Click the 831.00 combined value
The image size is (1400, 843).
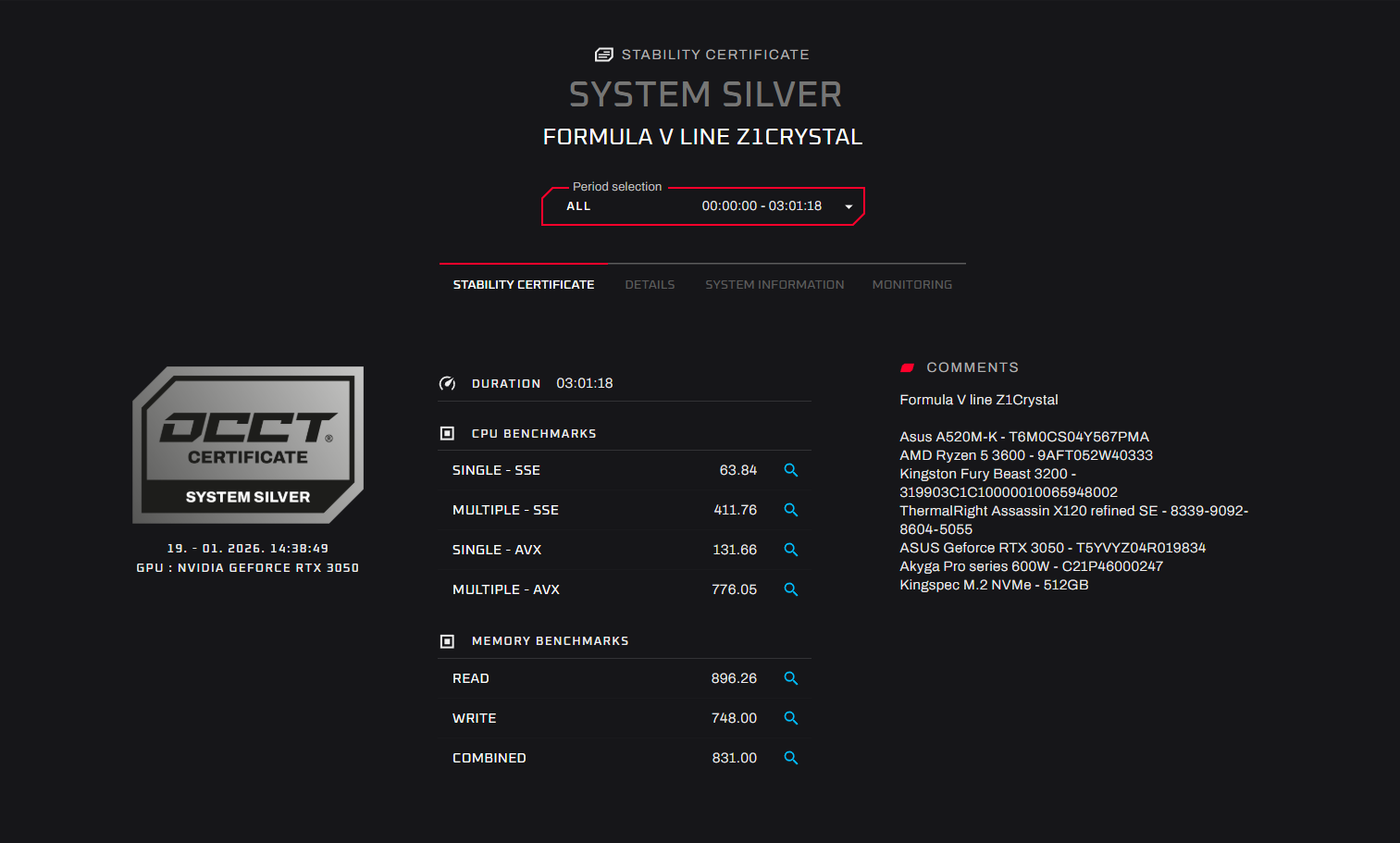pos(735,758)
